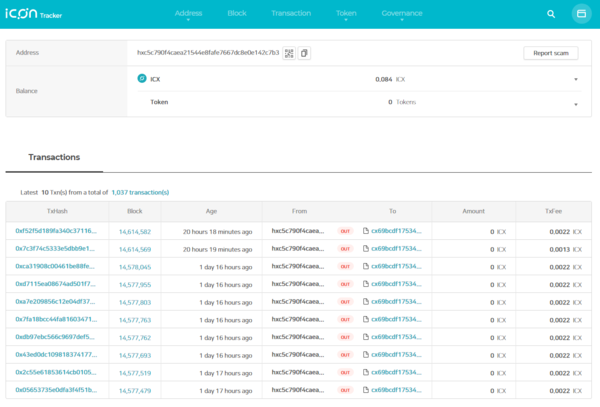The height and width of the screenshot is (407, 600).
Task: Click contract icon in 14,577,955 block row
Action: (x=365, y=284)
